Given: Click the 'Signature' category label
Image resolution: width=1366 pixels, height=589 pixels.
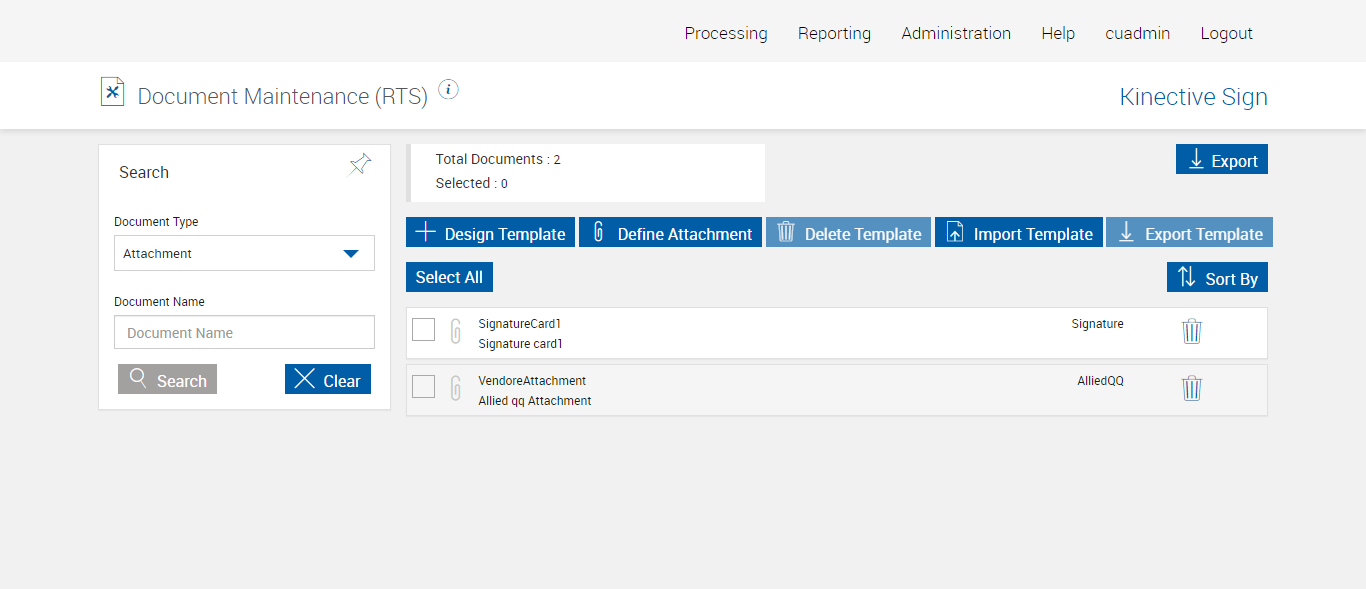Looking at the screenshot, I should coord(1097,324).
